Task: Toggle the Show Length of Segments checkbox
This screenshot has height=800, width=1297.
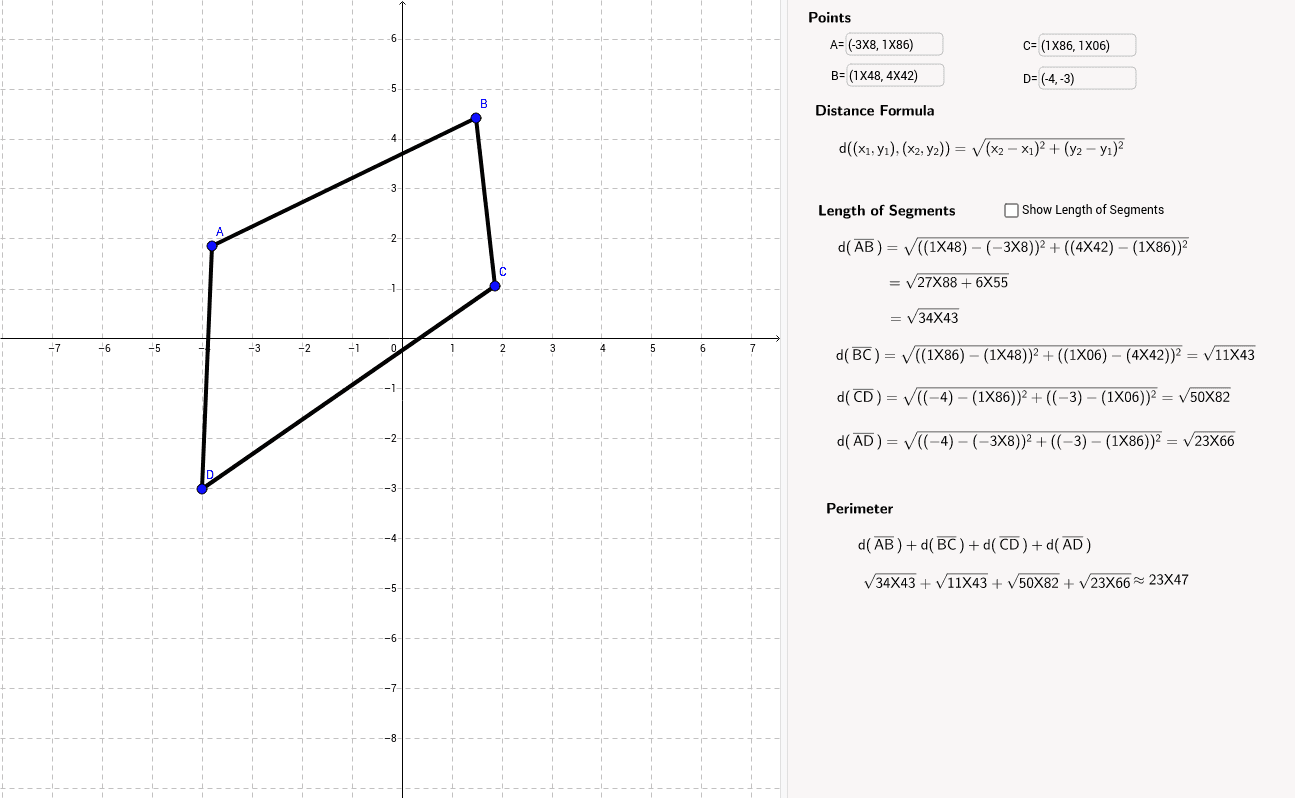Action: point(1012,210)
